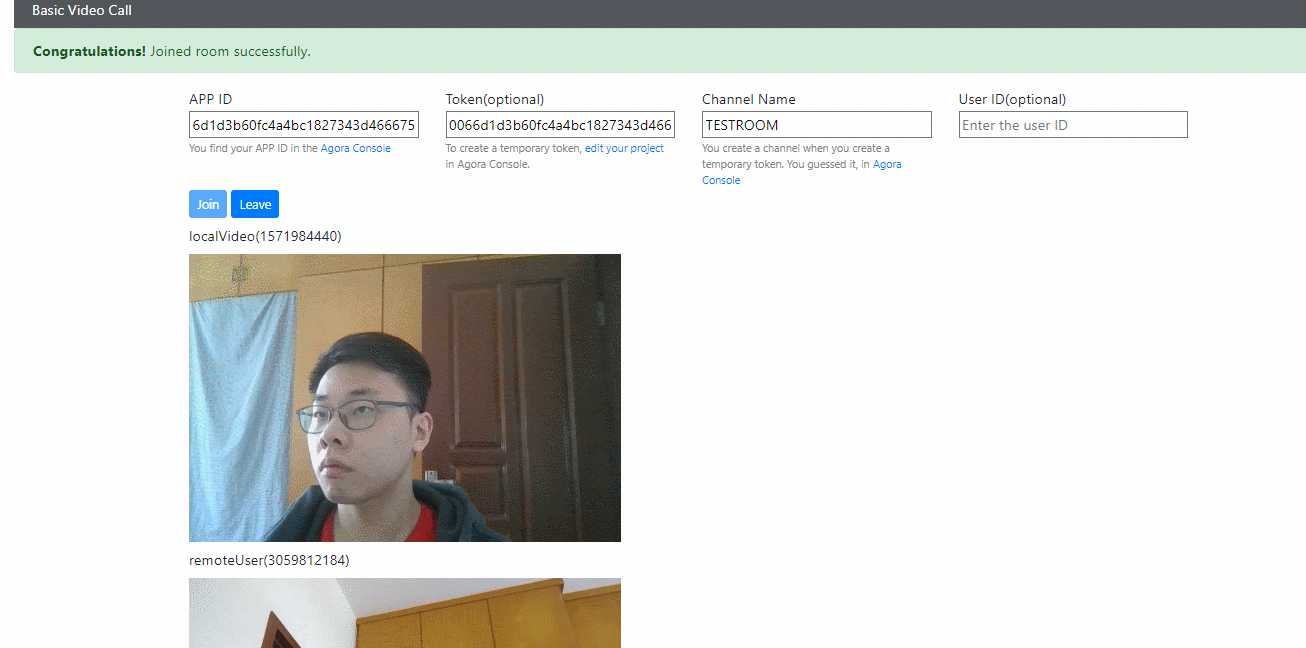The image size is (1306, 648).
Task: Edit the Channel Name field TESTROOM
Action: coord(817,125)
